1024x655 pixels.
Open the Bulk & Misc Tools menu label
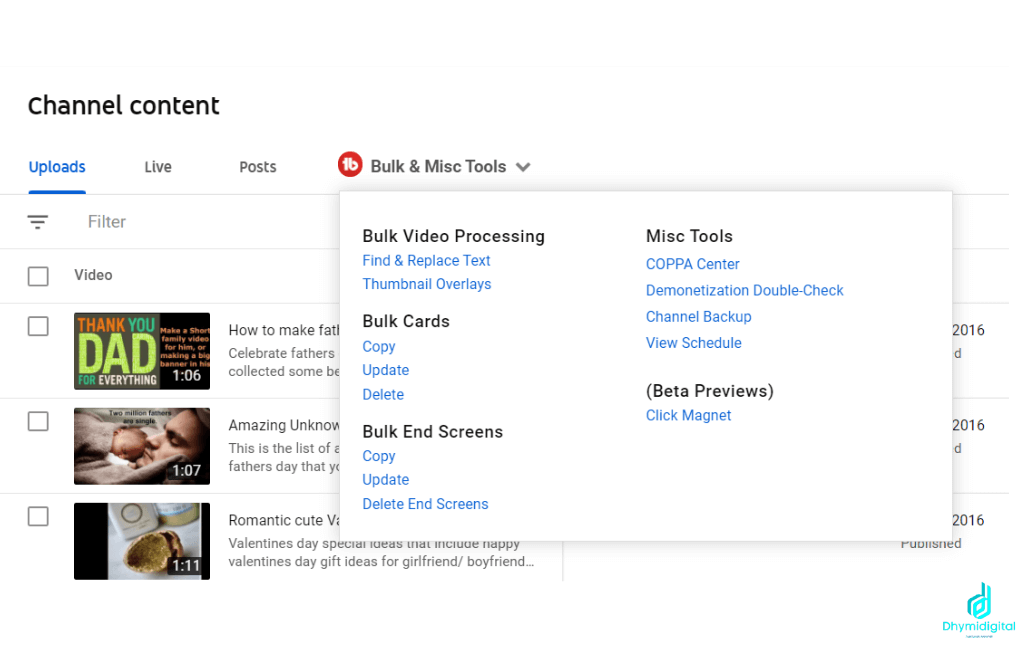click(438, 167)
